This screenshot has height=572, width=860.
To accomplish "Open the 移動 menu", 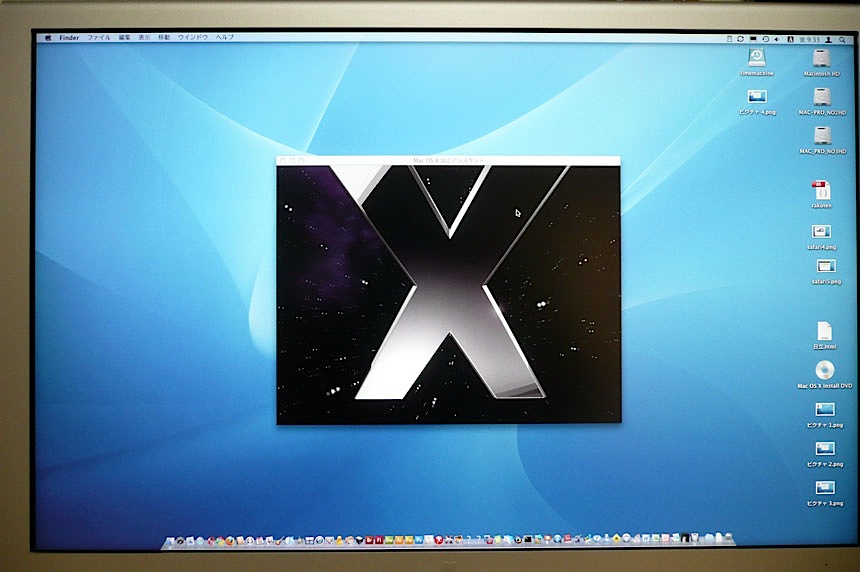I will (164, 38).
